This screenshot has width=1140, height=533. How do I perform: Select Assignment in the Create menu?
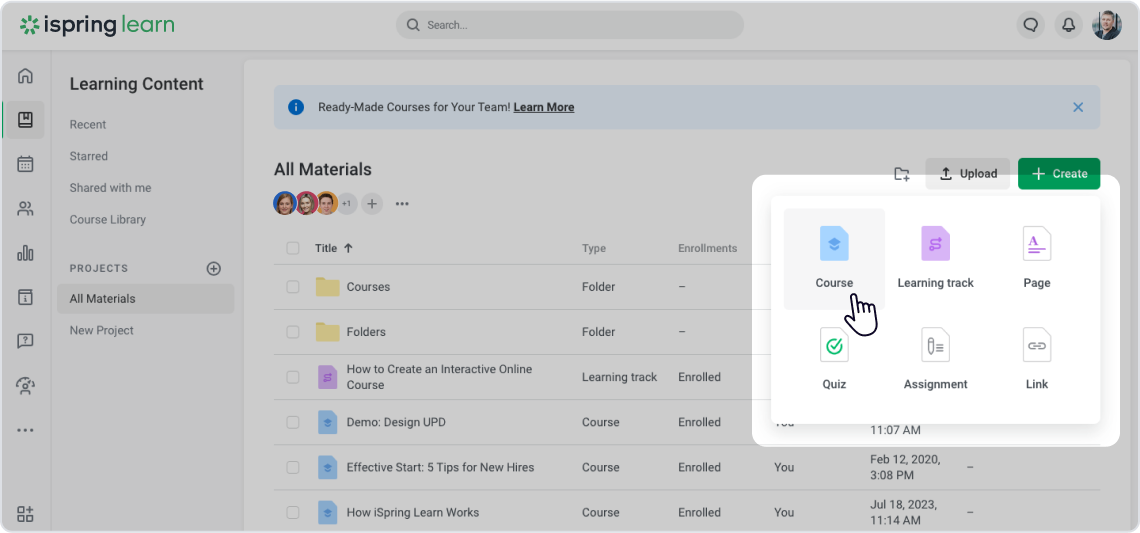click(935, 359)
